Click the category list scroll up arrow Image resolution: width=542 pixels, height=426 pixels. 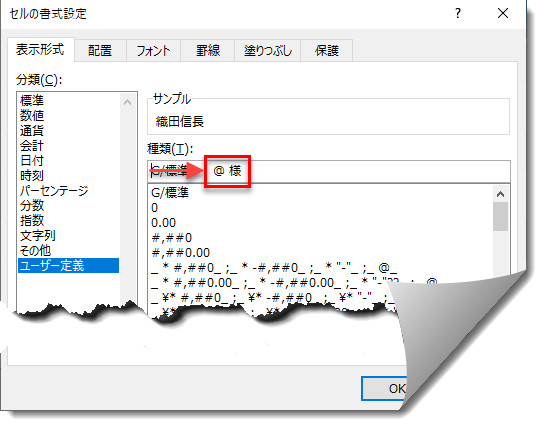(128, 102)
